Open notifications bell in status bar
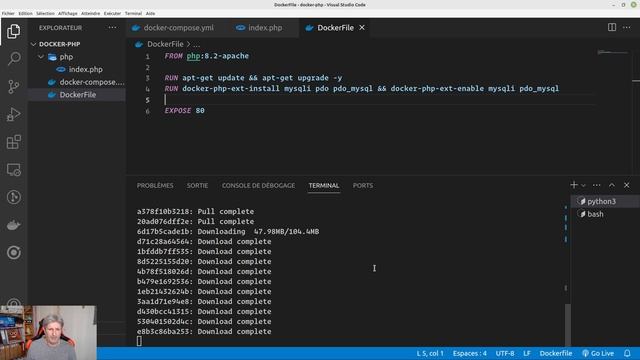The width and height of the screenshot is (640, 360). (x=627, y=353)
